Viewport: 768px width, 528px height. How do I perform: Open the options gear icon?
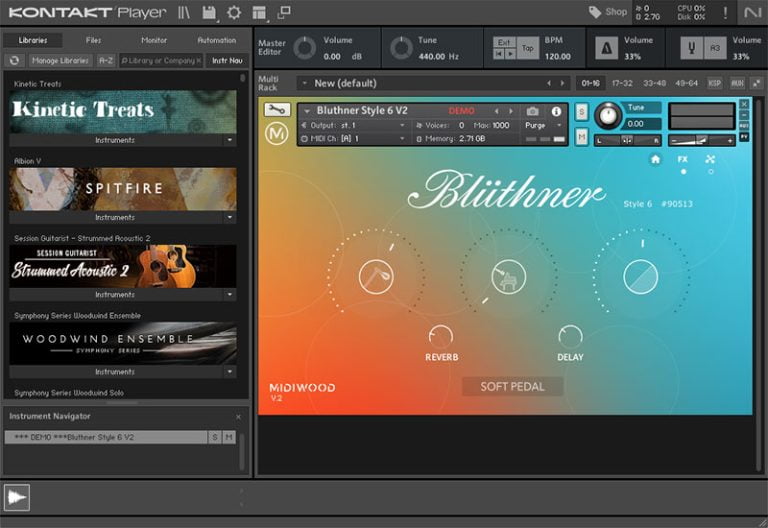234,13
